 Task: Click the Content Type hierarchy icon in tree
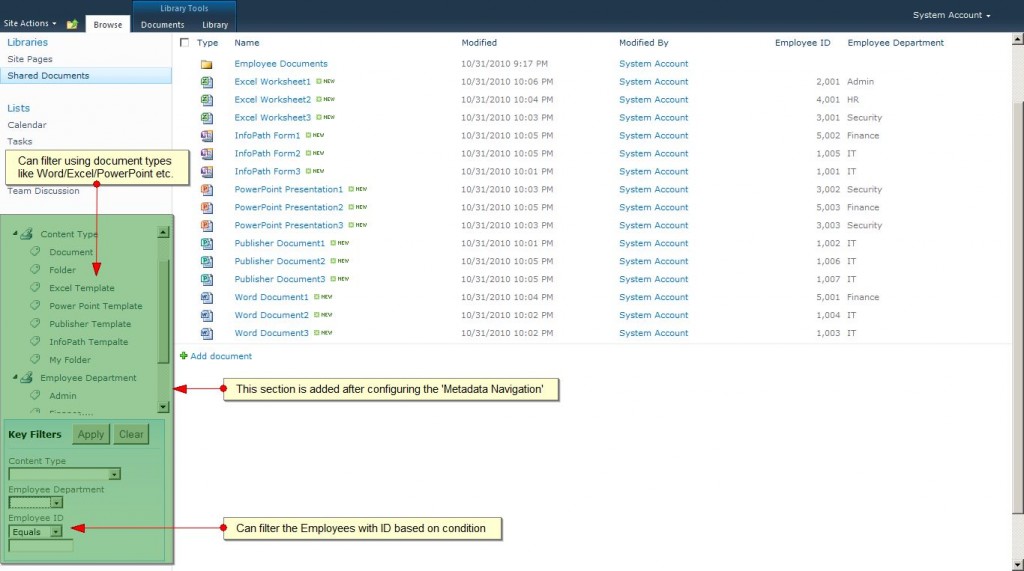[x=26, y=234]
